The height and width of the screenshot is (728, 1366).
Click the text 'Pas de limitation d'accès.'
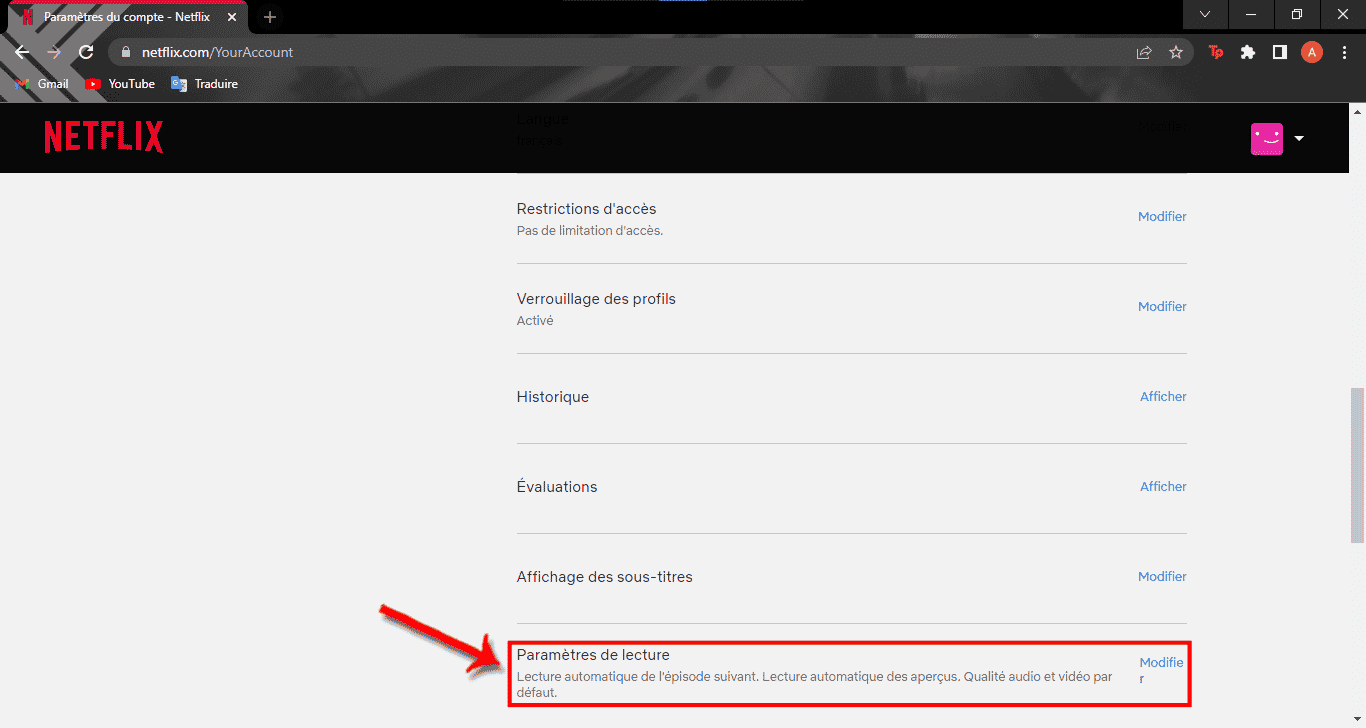click(590, 231)
